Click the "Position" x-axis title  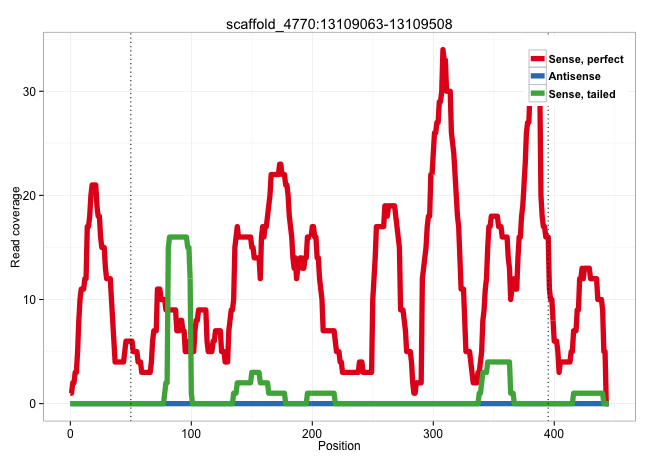click(339, 446)
